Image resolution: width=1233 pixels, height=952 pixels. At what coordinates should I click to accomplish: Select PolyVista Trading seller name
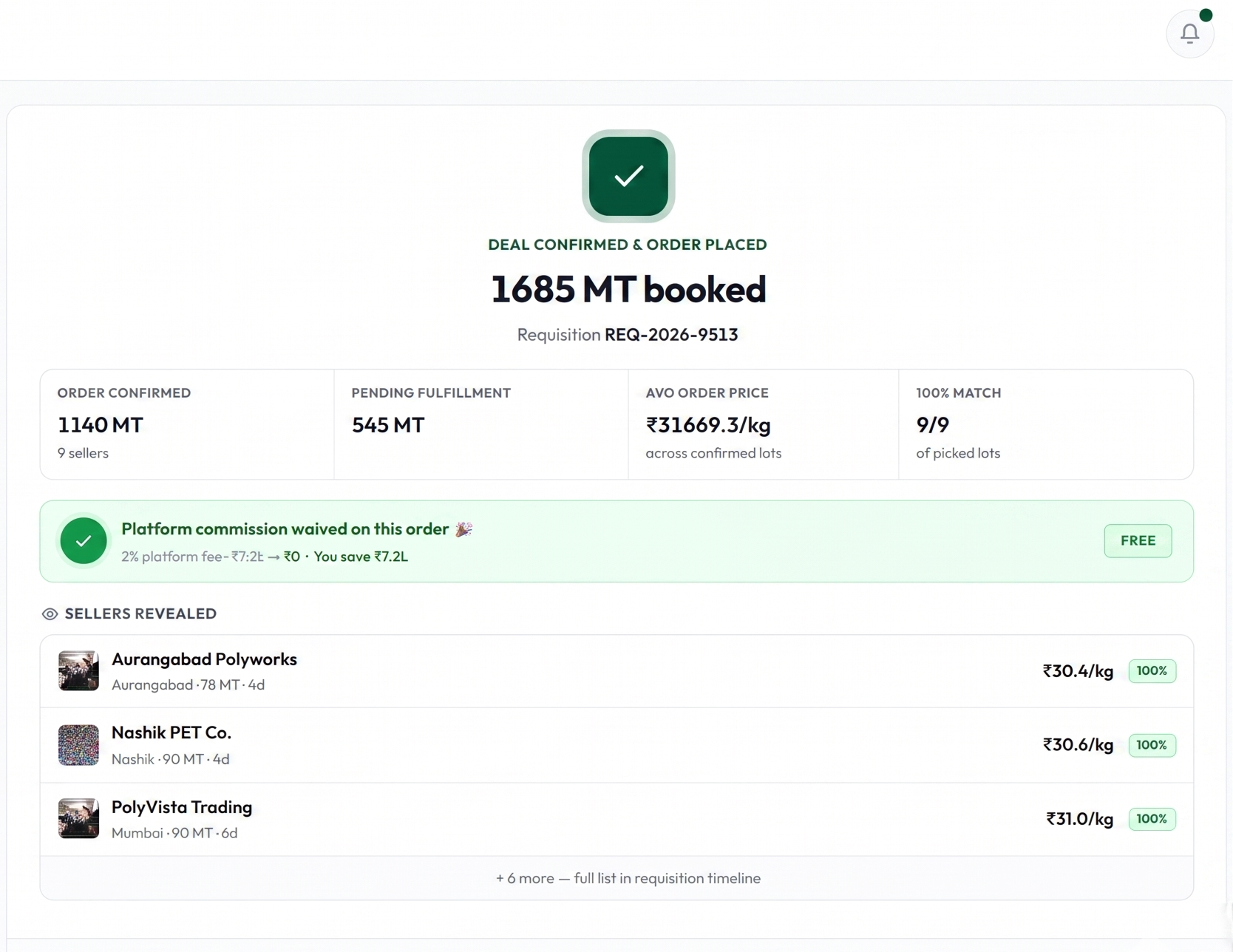coord(182,807)
